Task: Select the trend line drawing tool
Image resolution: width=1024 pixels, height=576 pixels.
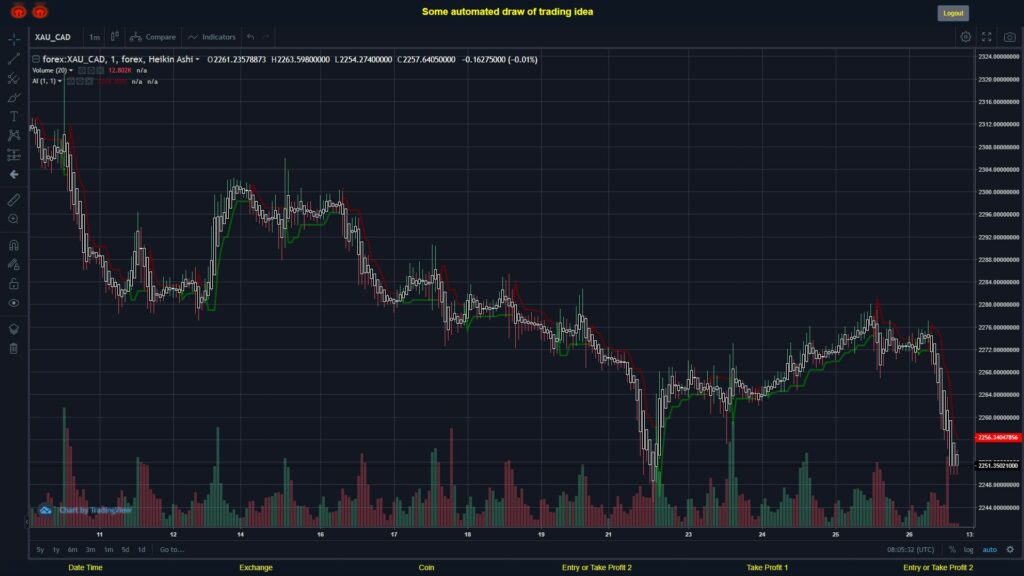Action: coord(14,59)
